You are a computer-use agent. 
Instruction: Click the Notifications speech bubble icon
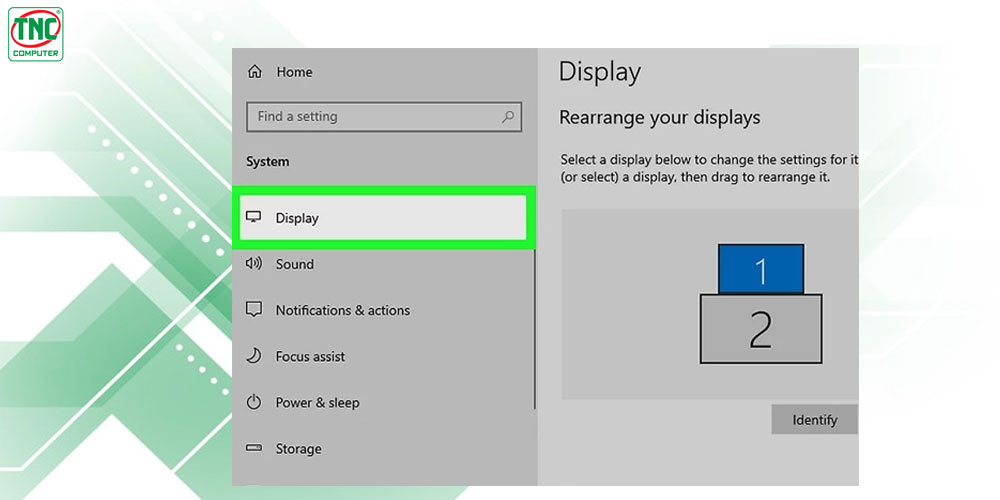(254, 310)
